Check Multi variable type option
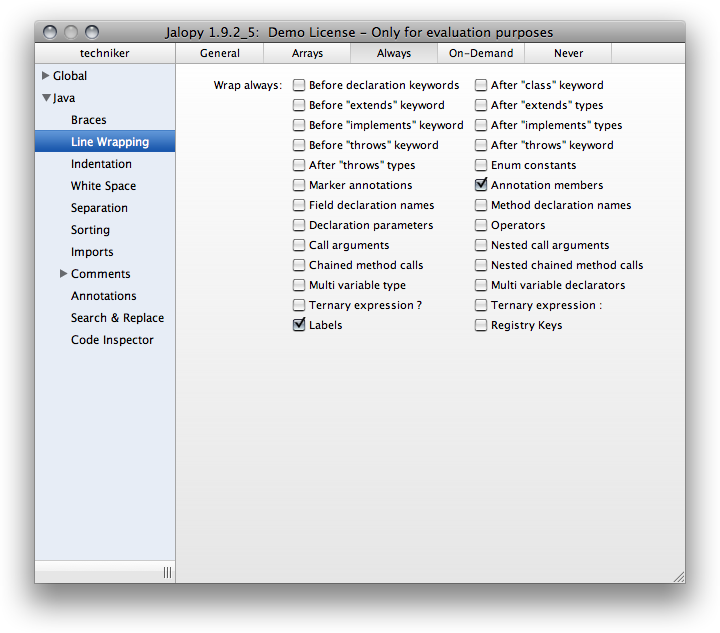This screenshot has width=720, height=633. coord(299,285)
